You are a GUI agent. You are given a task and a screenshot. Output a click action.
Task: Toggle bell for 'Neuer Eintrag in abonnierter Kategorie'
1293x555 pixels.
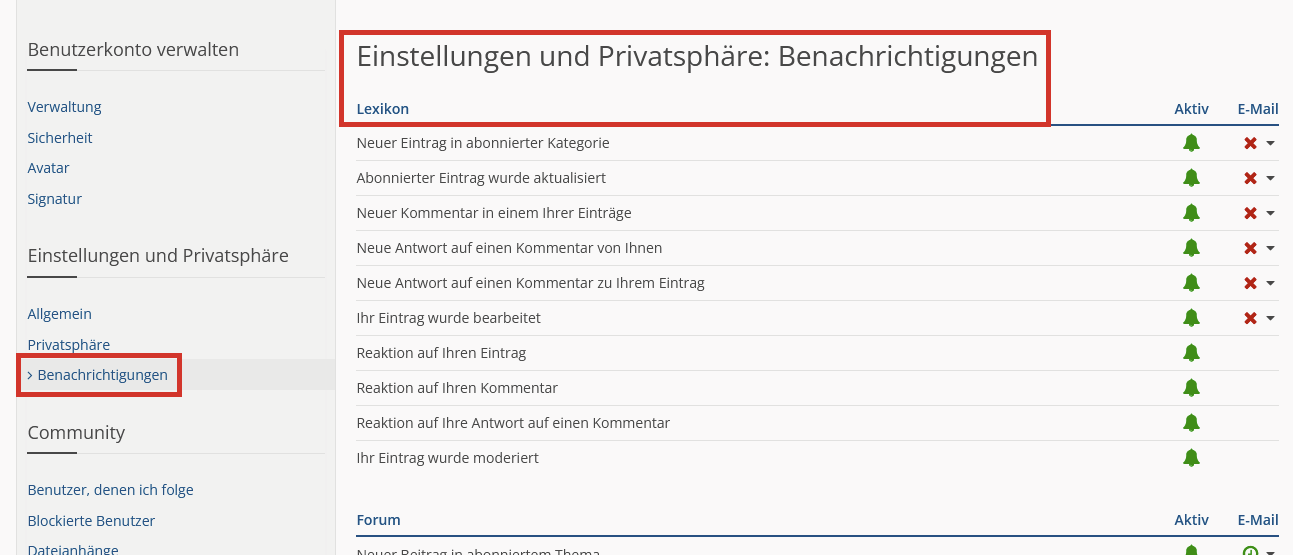pyautogui.click(x=1191, y=143)
